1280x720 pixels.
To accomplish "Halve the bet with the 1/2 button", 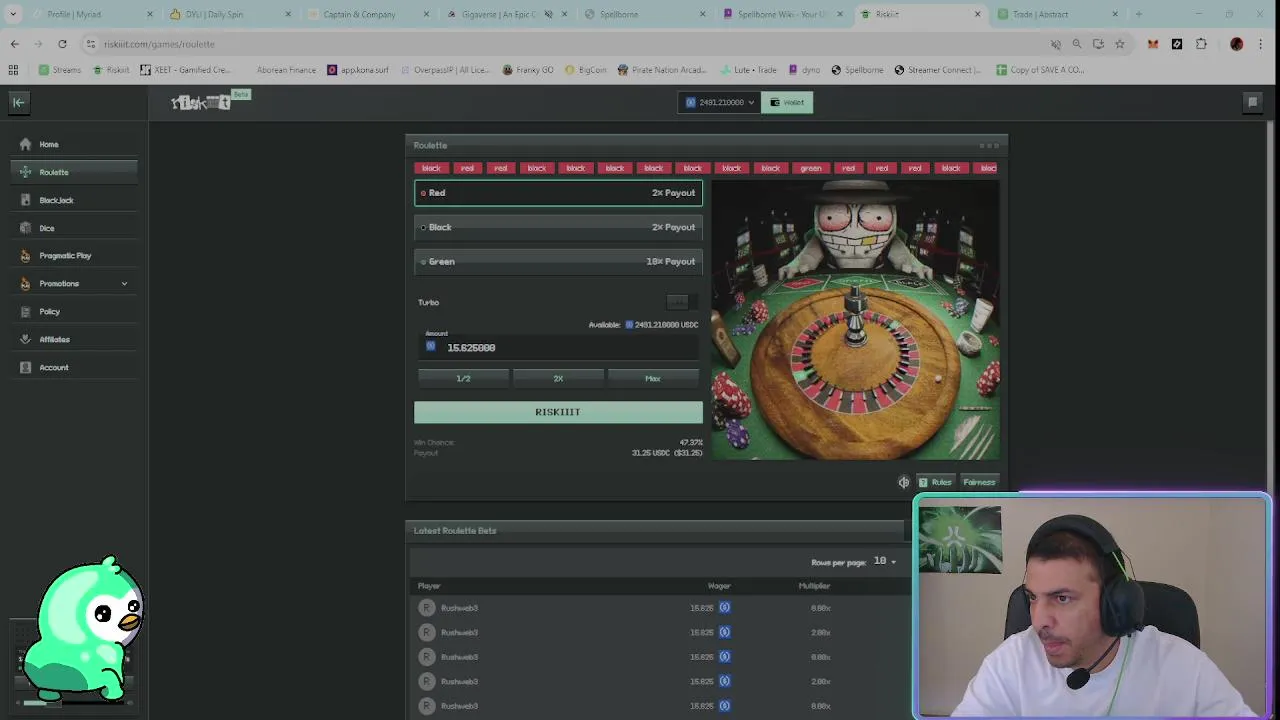I will coord(463,378).
